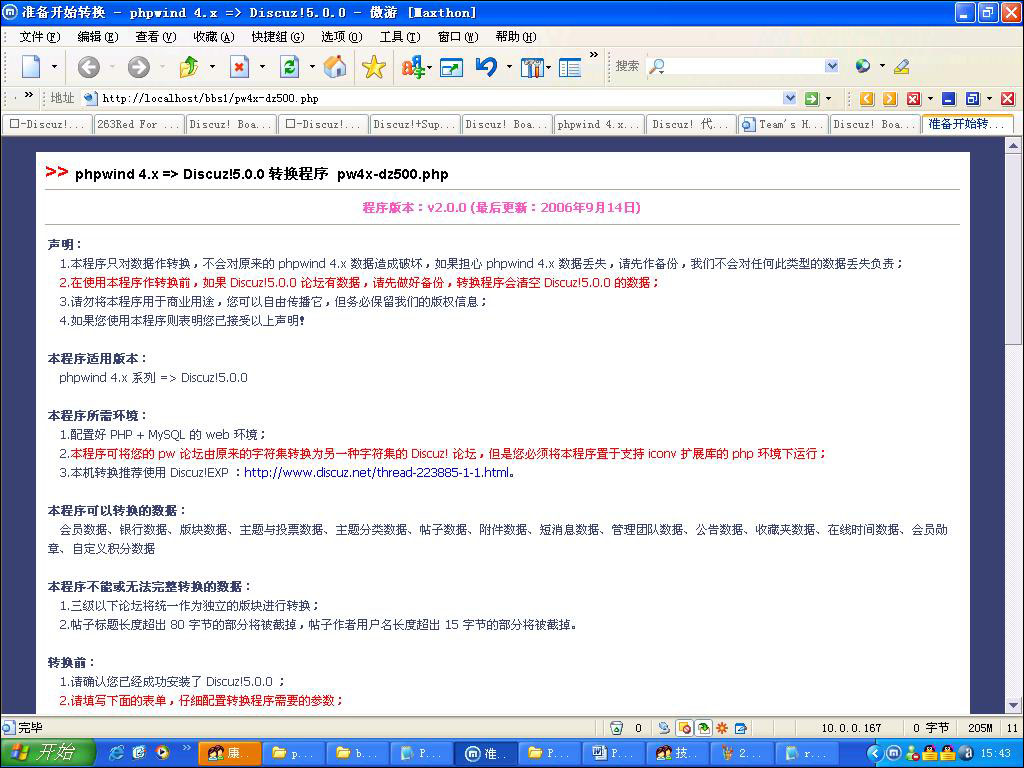This screenshot has width=1024, height=768.
Task: Click the '205M' memory status entry
Action: tap(980, 728)
